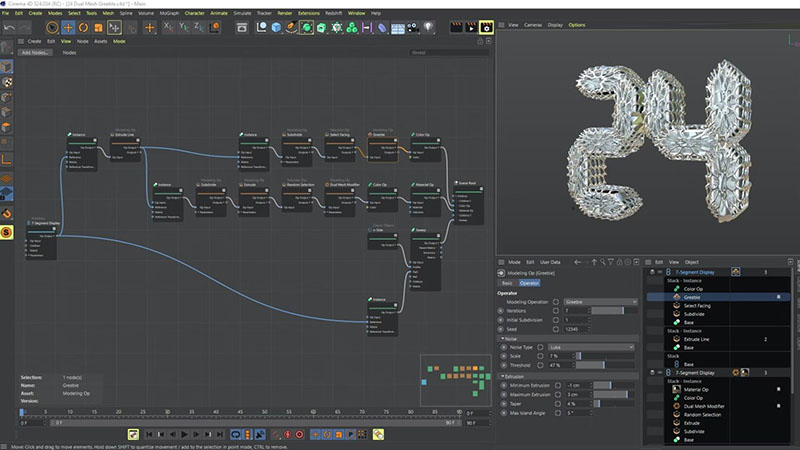This screenshot has width=800, height=450.
Task: Select the Dual Mesh Modifier stack item
Action: coord(705,406)
